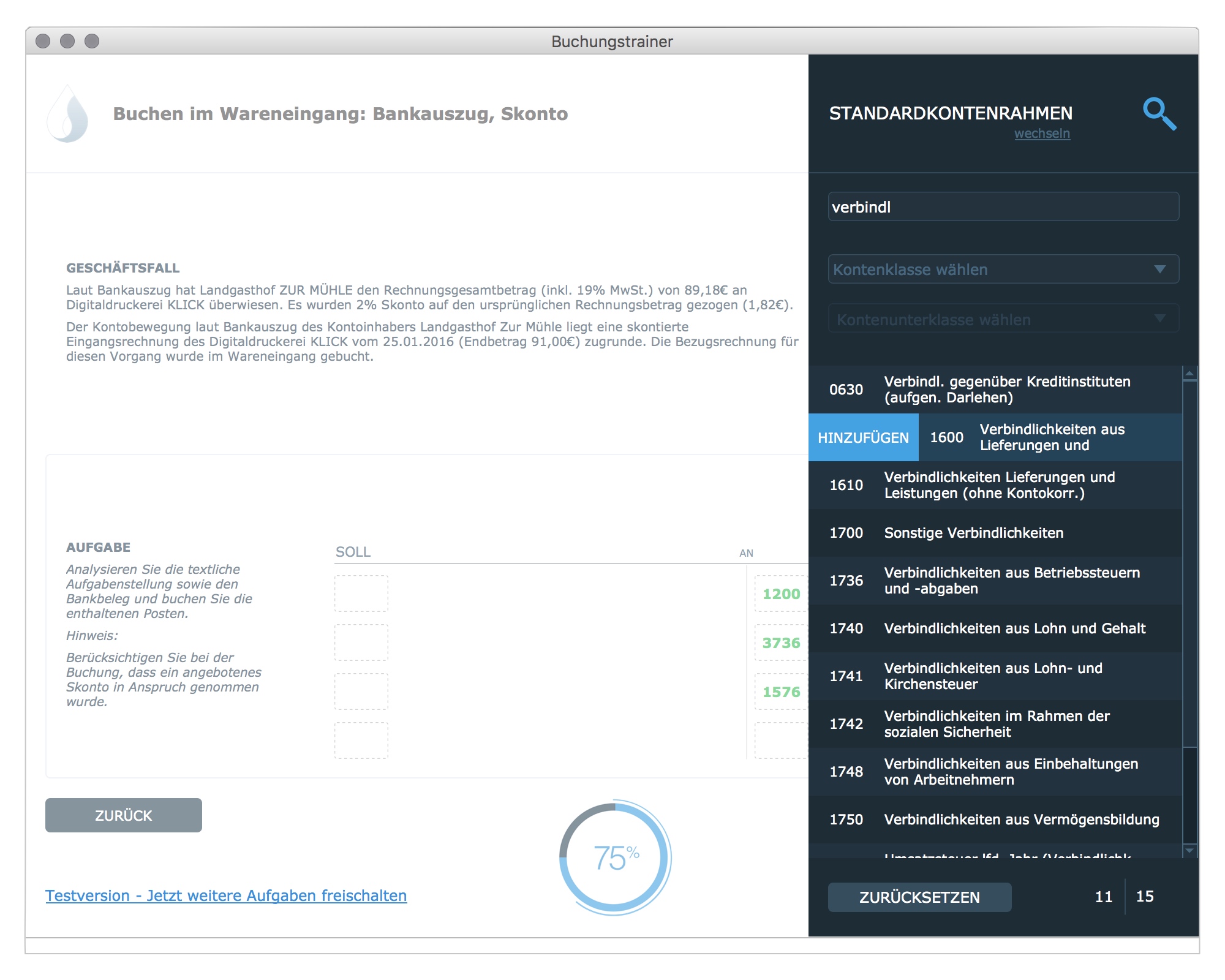The width and height of the screenshot is (1225, 980).
Task: Click the wechseln link under Standardkontenrahmen
Action: click(1041, 134)
